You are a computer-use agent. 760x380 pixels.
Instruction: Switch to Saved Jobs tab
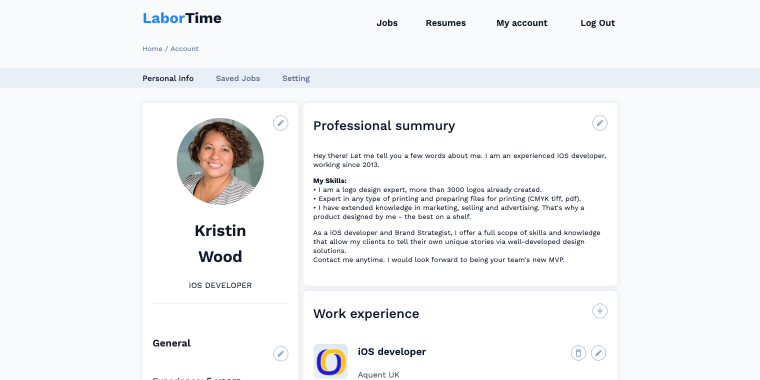(238, 79)
